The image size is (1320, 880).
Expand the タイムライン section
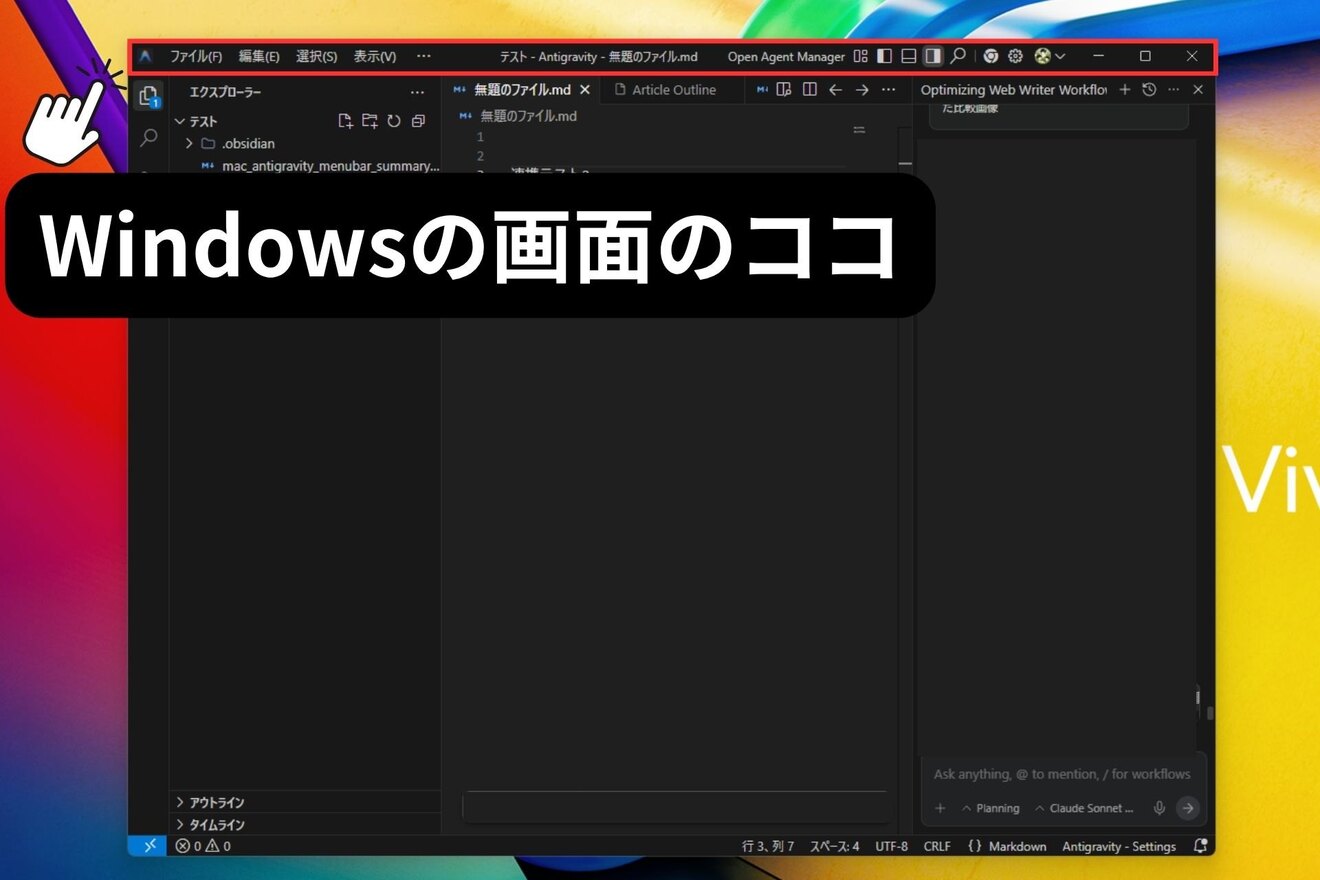(305, 824)
